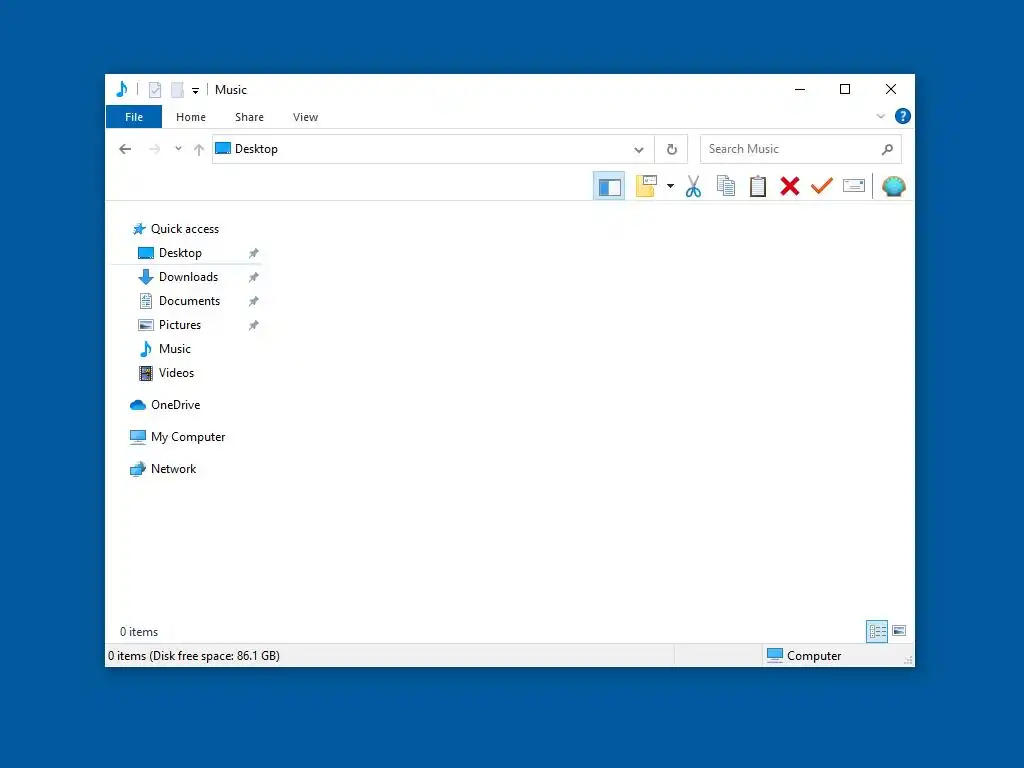Click the Paste clipboard icon
The image size is (1024, 768).
point(758,186)
